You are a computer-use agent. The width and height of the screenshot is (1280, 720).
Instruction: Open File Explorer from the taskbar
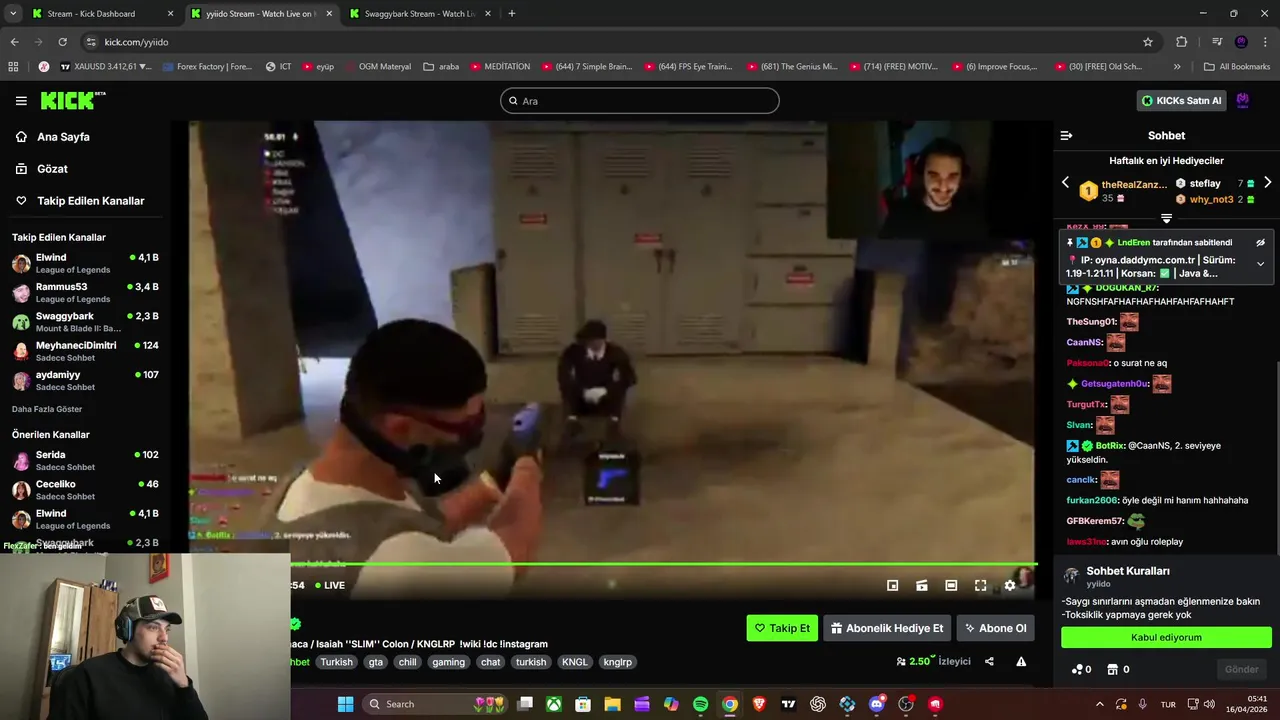pyautogui.click(x=612, y=704)
